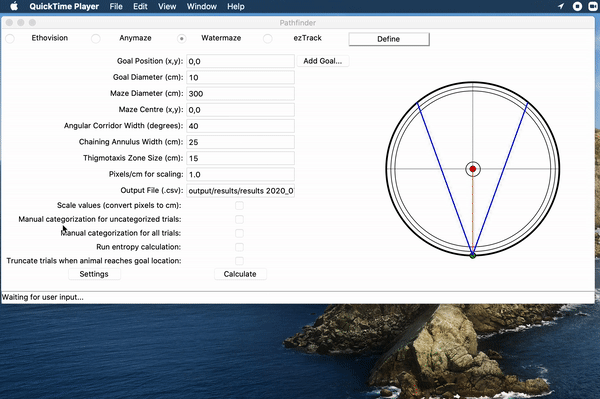Select the ezTrack radio button
Image resolution: width=600 pixels, height=399 pixels.
coord(267,38)
